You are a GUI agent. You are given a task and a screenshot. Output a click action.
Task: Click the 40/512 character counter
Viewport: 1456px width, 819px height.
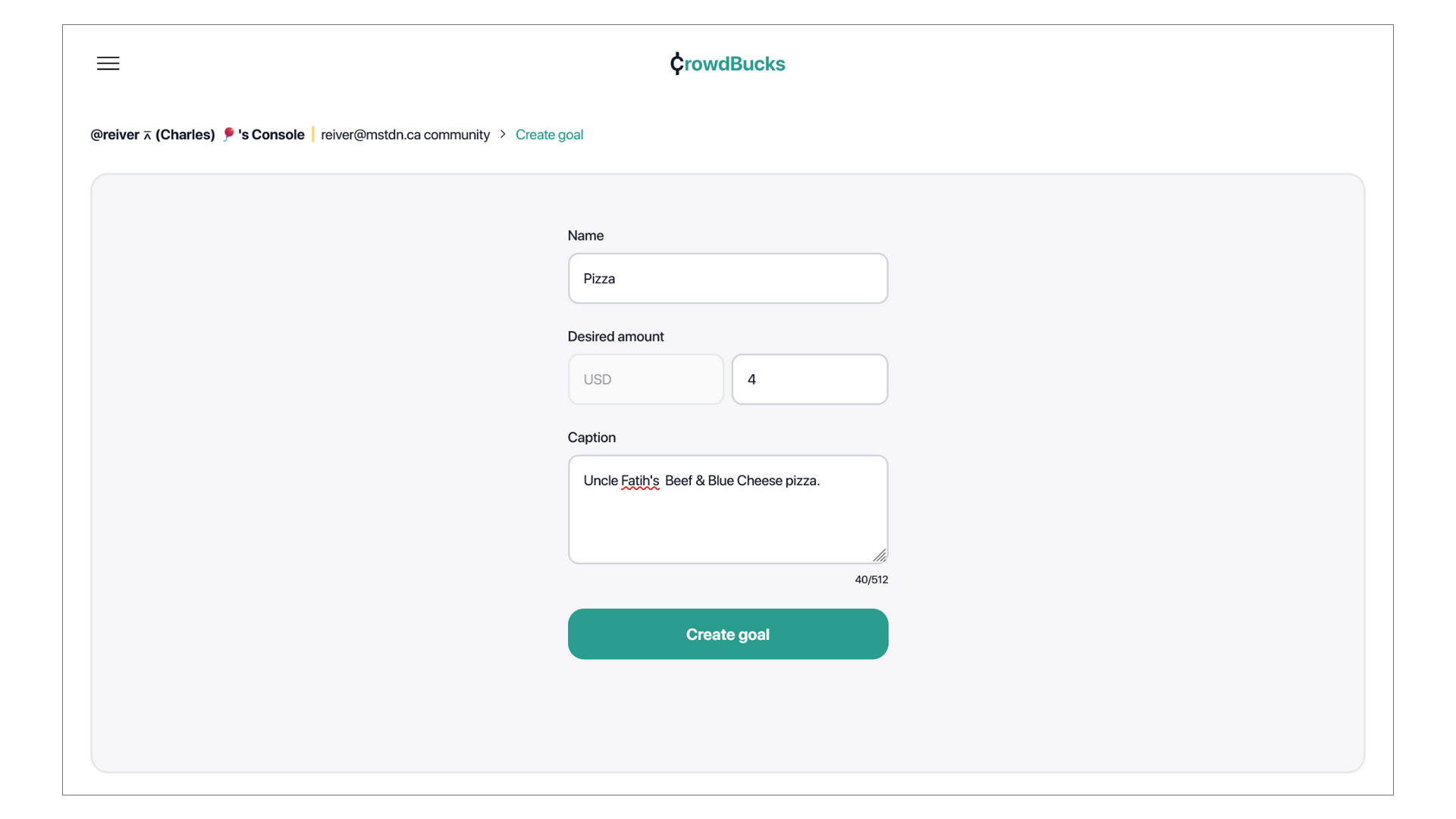[x=871, y=579]
